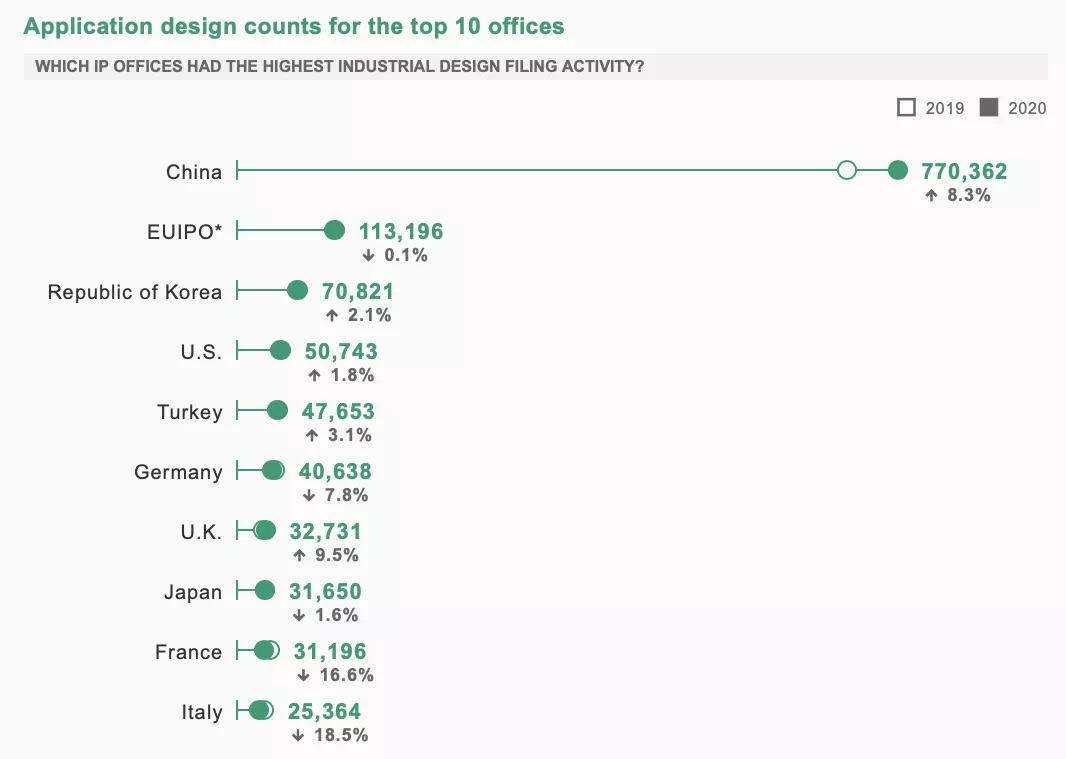Select the Japan row label
1066x759 pixels.
pos(193,592)
